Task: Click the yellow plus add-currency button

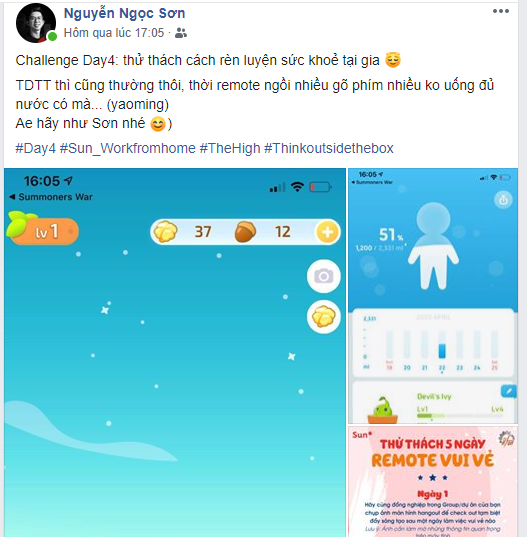Action: point(327,232)
